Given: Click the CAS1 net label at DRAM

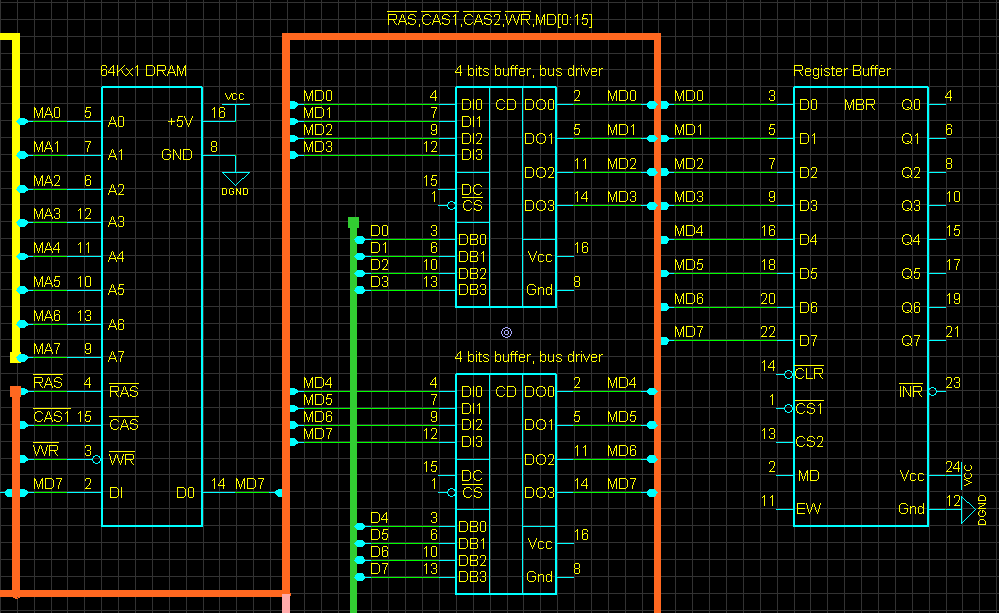Looking at the screenshot, I should pos(51,417).
